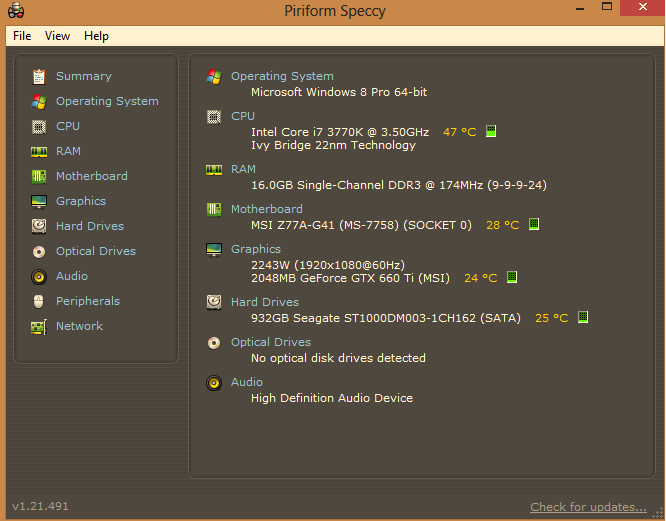
Task: Click the RAM stick icon in sidebar
Action: (x=39, y=152)
